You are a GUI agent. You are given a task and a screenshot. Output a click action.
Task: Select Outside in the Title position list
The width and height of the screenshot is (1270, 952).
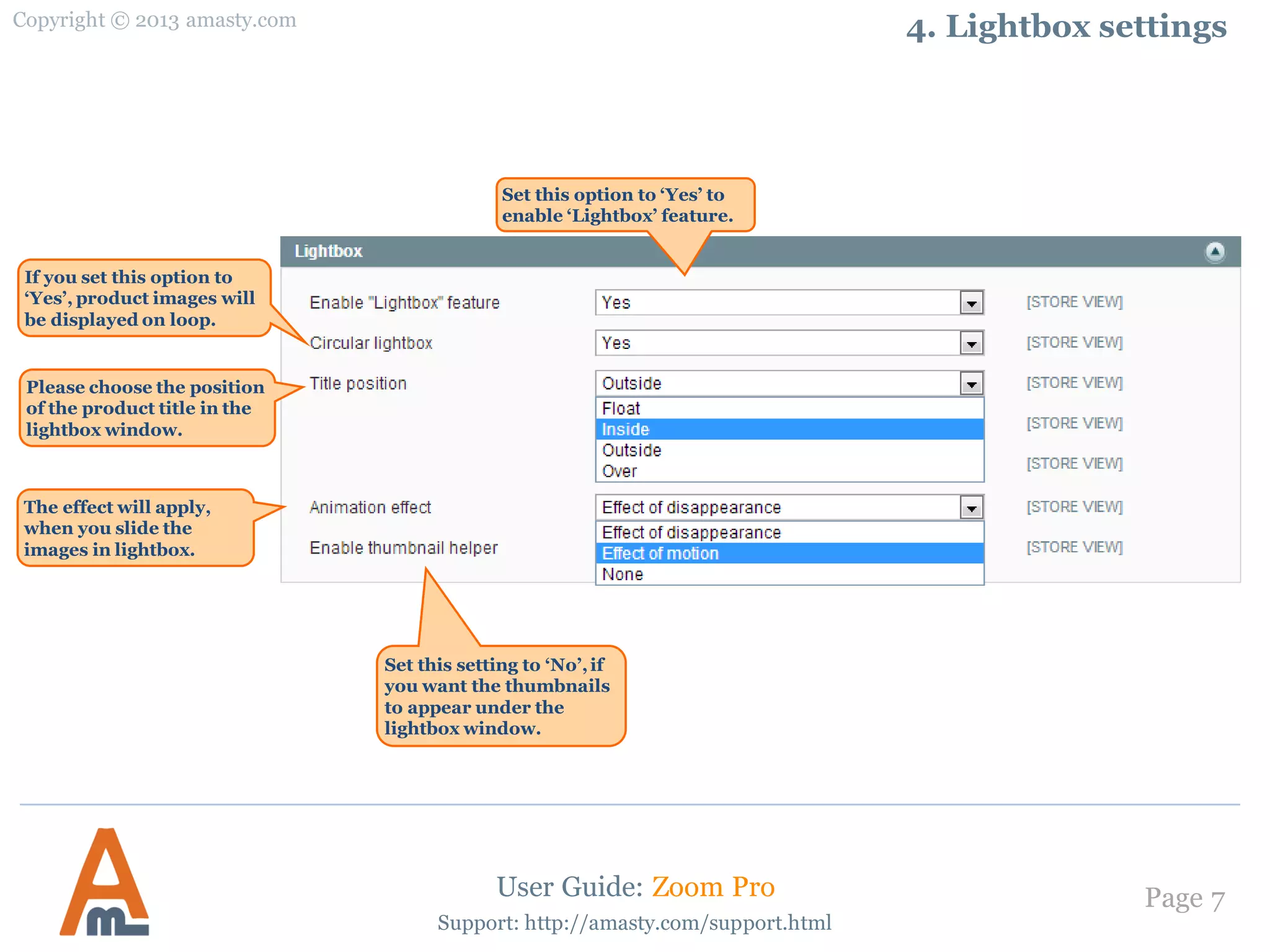[789, 450]
